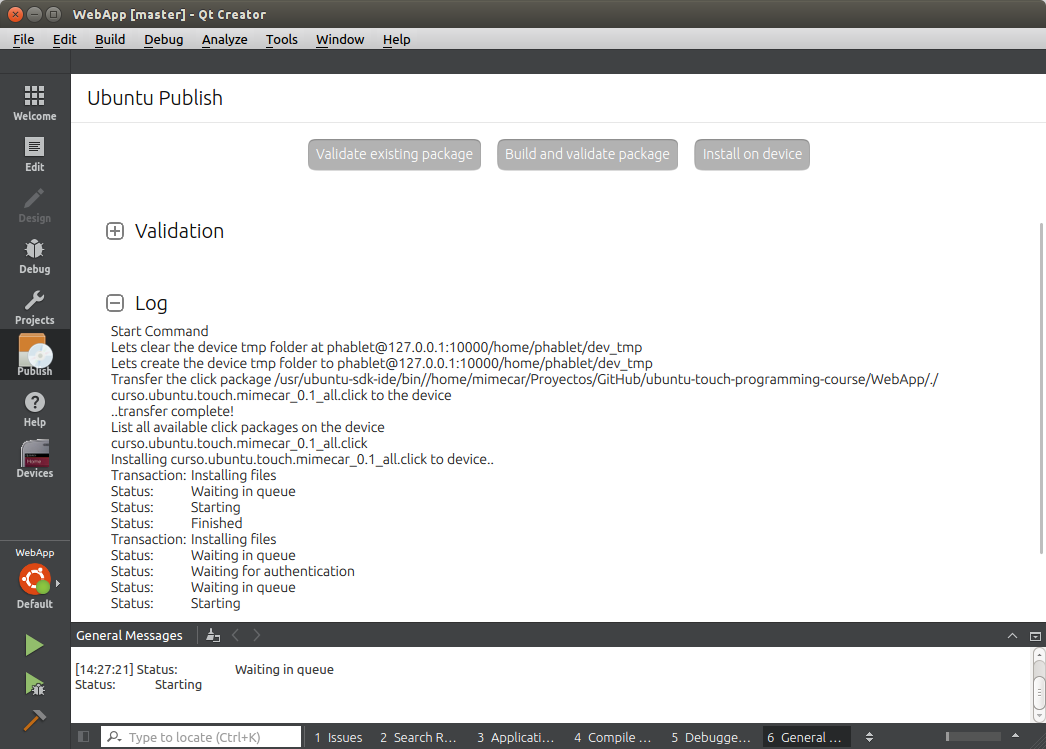Open the Devices mode

[x=35, y=460]
